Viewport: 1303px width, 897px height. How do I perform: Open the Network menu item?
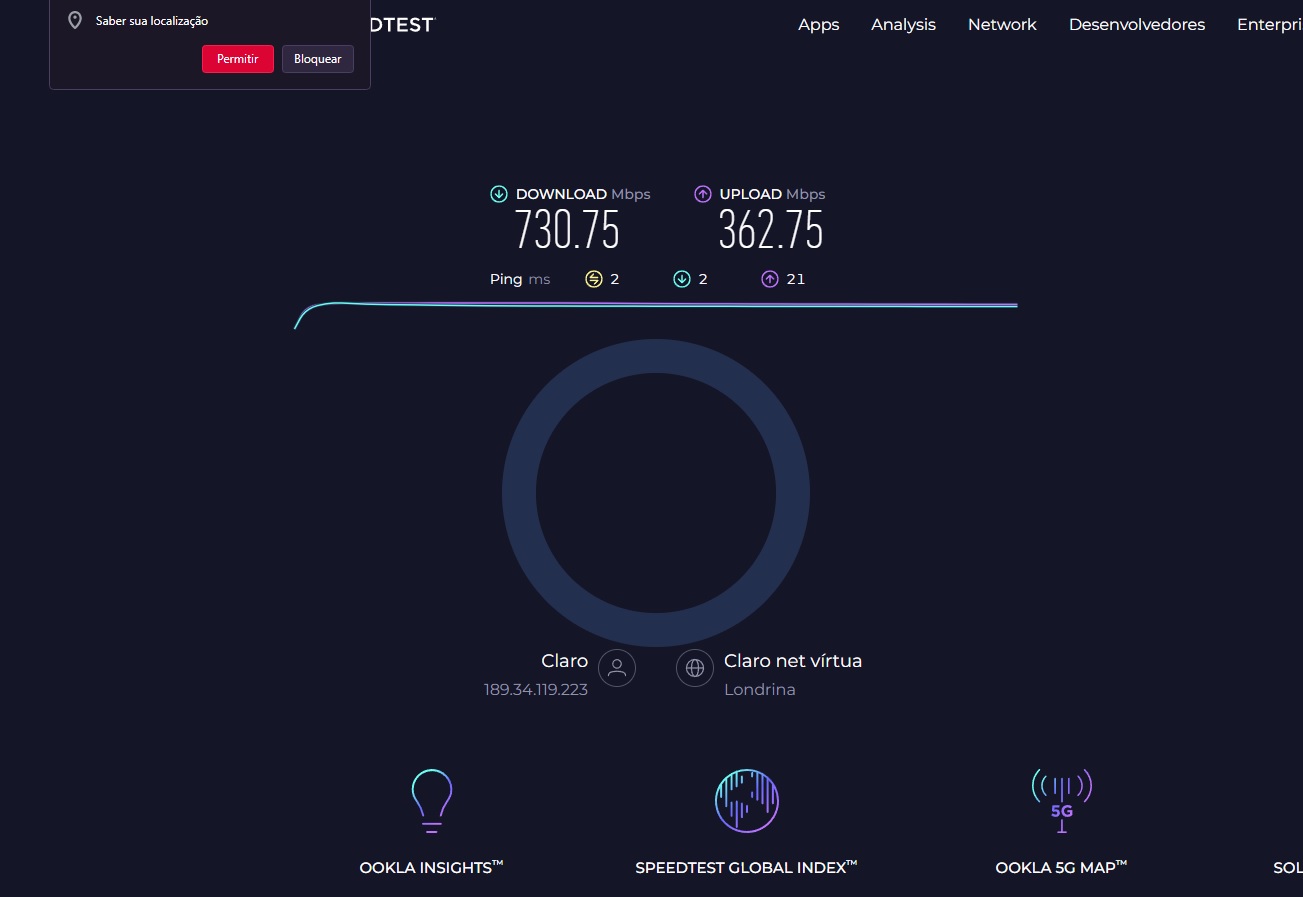click(x=1002, y=25)
